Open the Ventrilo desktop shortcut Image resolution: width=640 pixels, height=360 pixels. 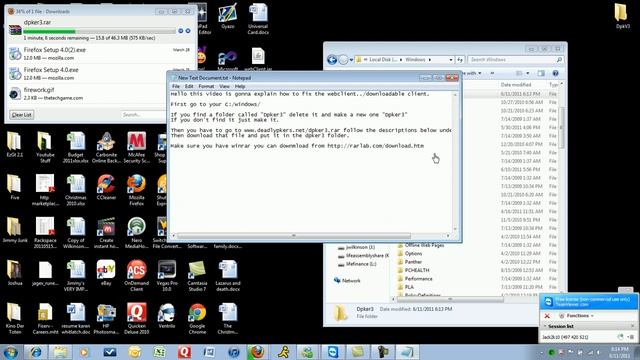click(167, 316)
